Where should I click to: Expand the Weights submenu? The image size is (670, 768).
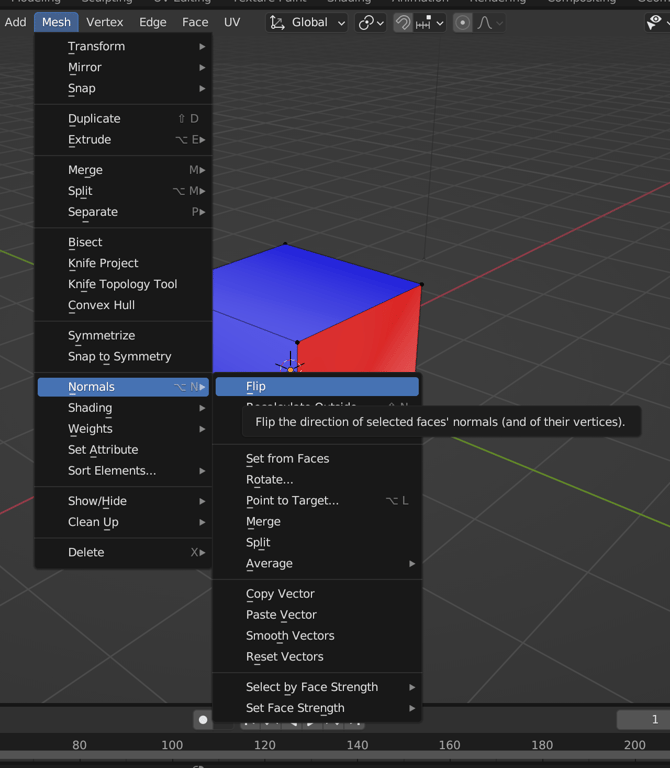(x=123, y=429)
